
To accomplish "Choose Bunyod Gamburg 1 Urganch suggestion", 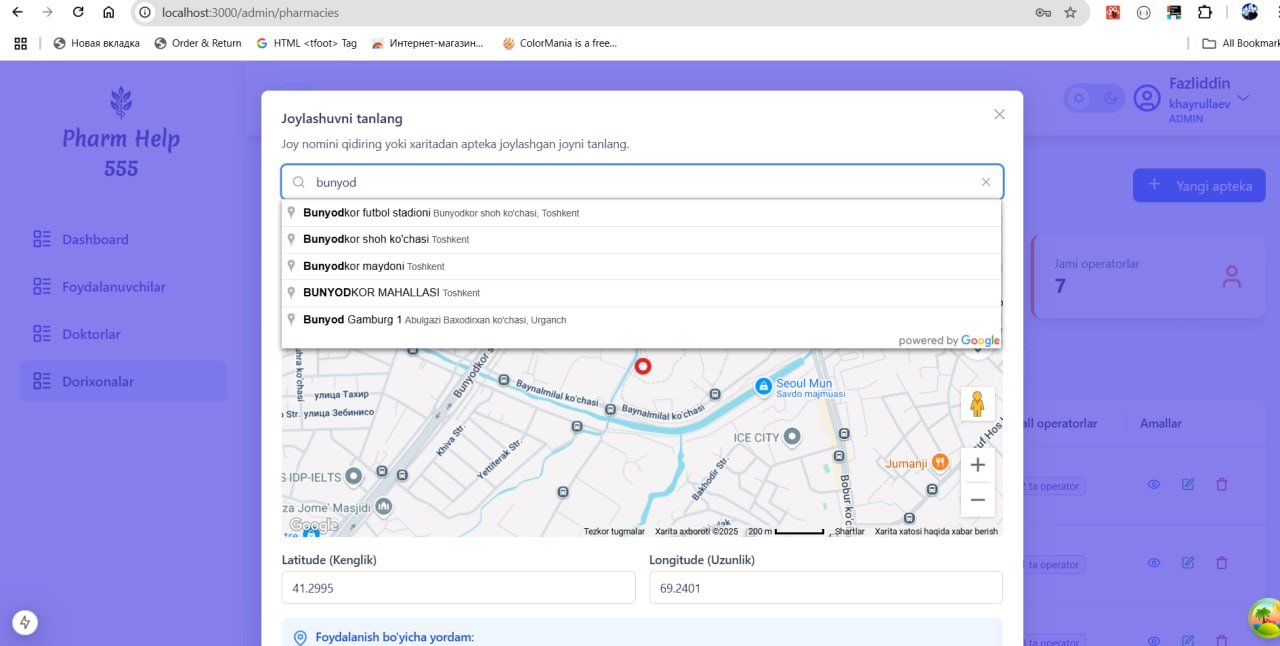I will point(641,320).
